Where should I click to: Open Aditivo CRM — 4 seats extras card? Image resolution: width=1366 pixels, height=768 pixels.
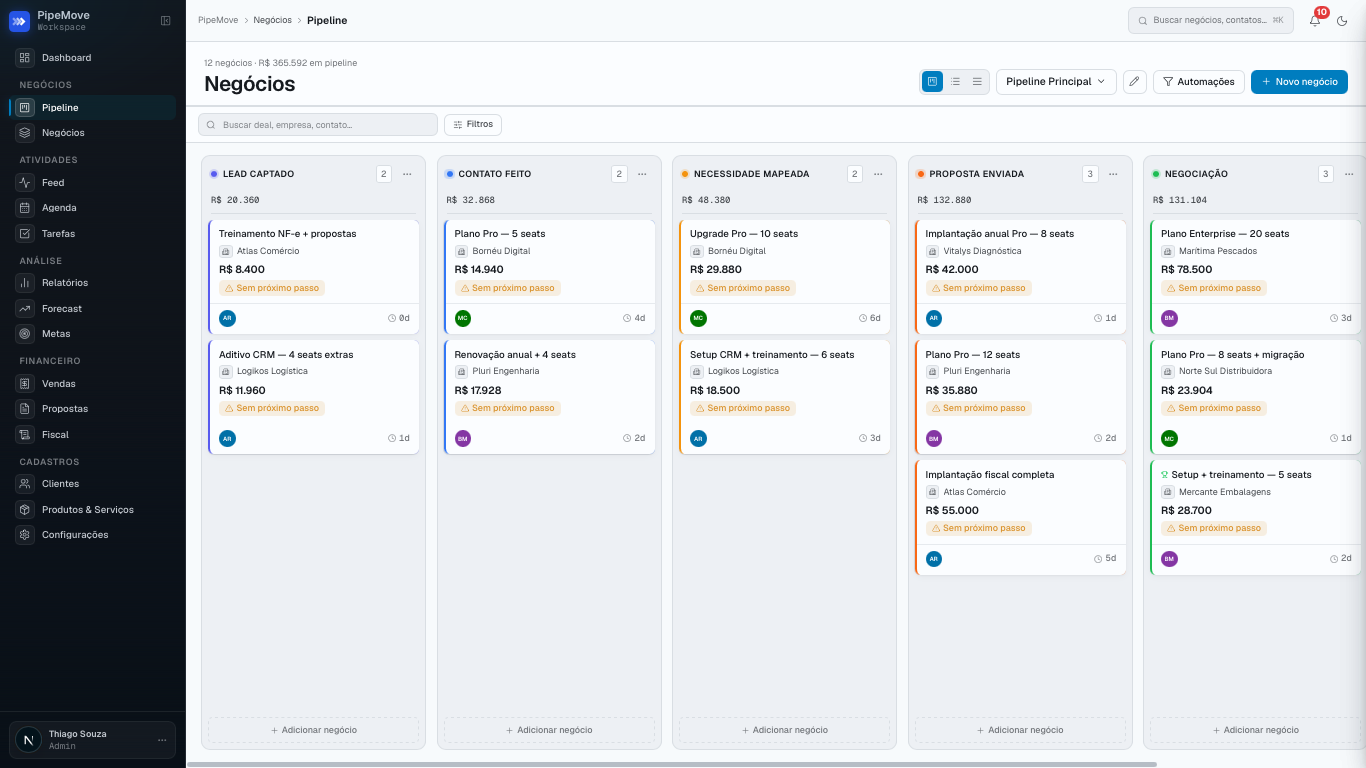click(314, 397)
